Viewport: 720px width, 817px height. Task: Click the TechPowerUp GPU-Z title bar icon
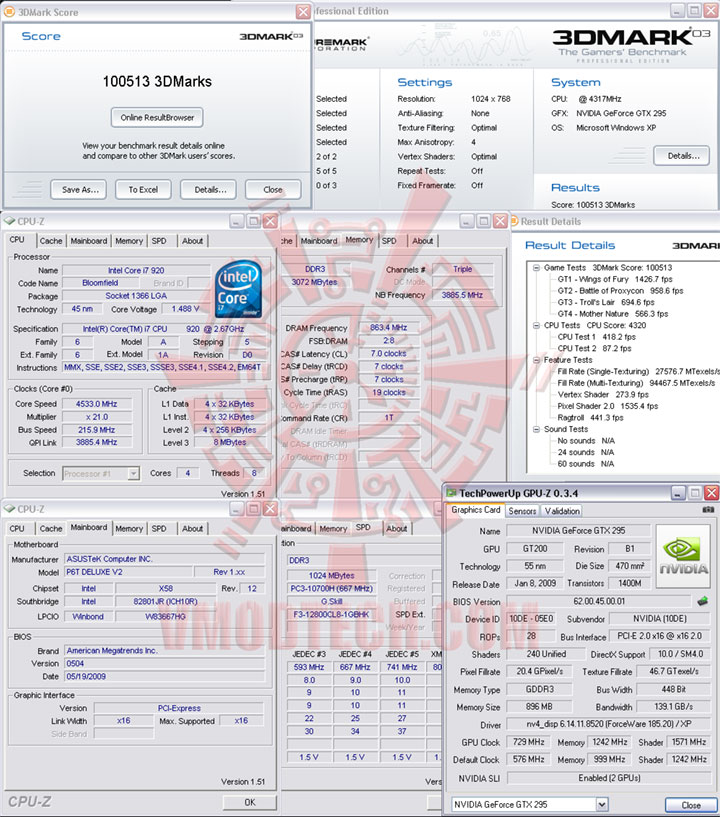[451, 493]
